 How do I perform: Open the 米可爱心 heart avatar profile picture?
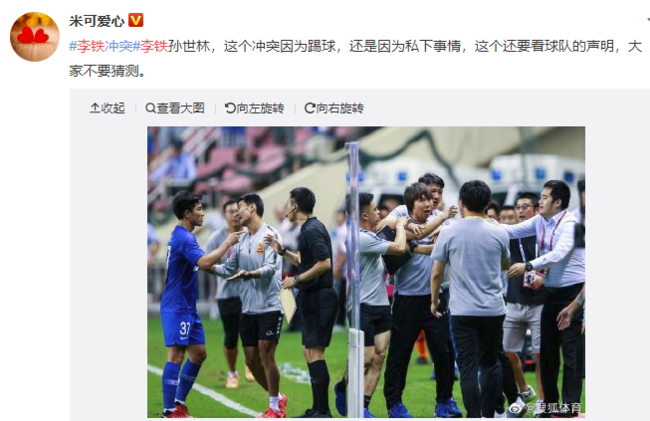(35, 37)
